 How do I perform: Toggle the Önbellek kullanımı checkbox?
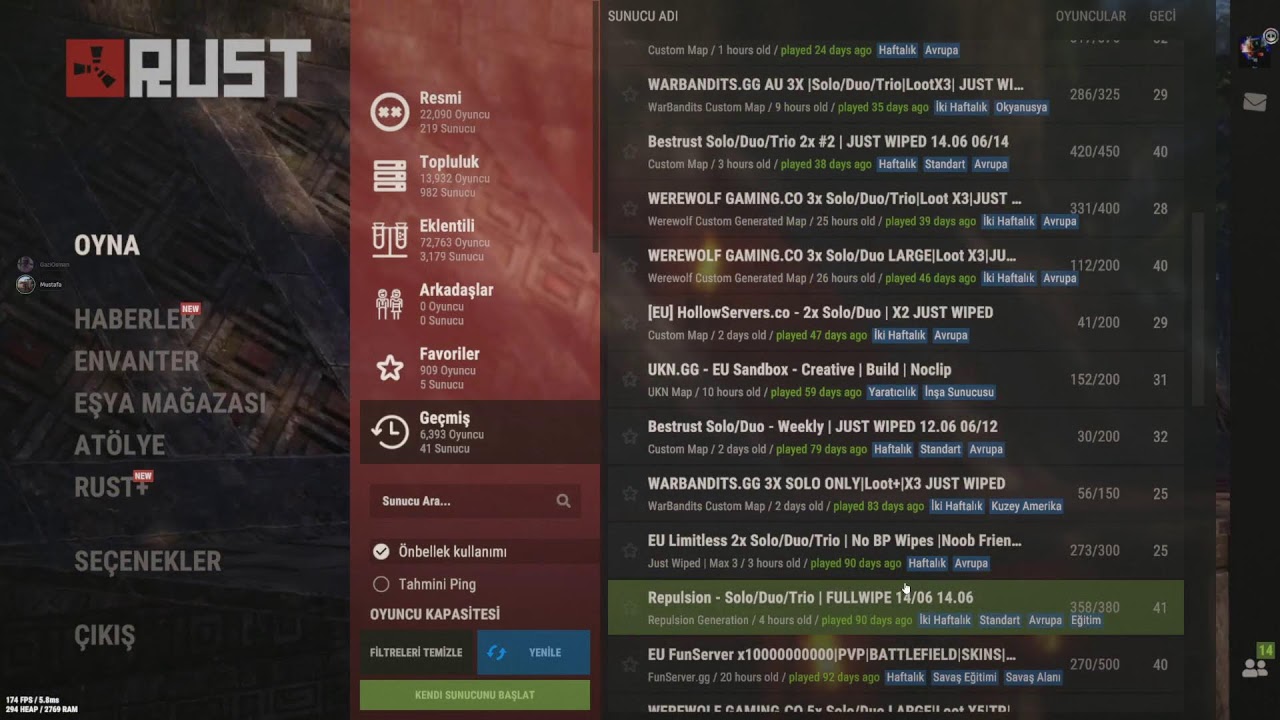[x=381, y=552]
